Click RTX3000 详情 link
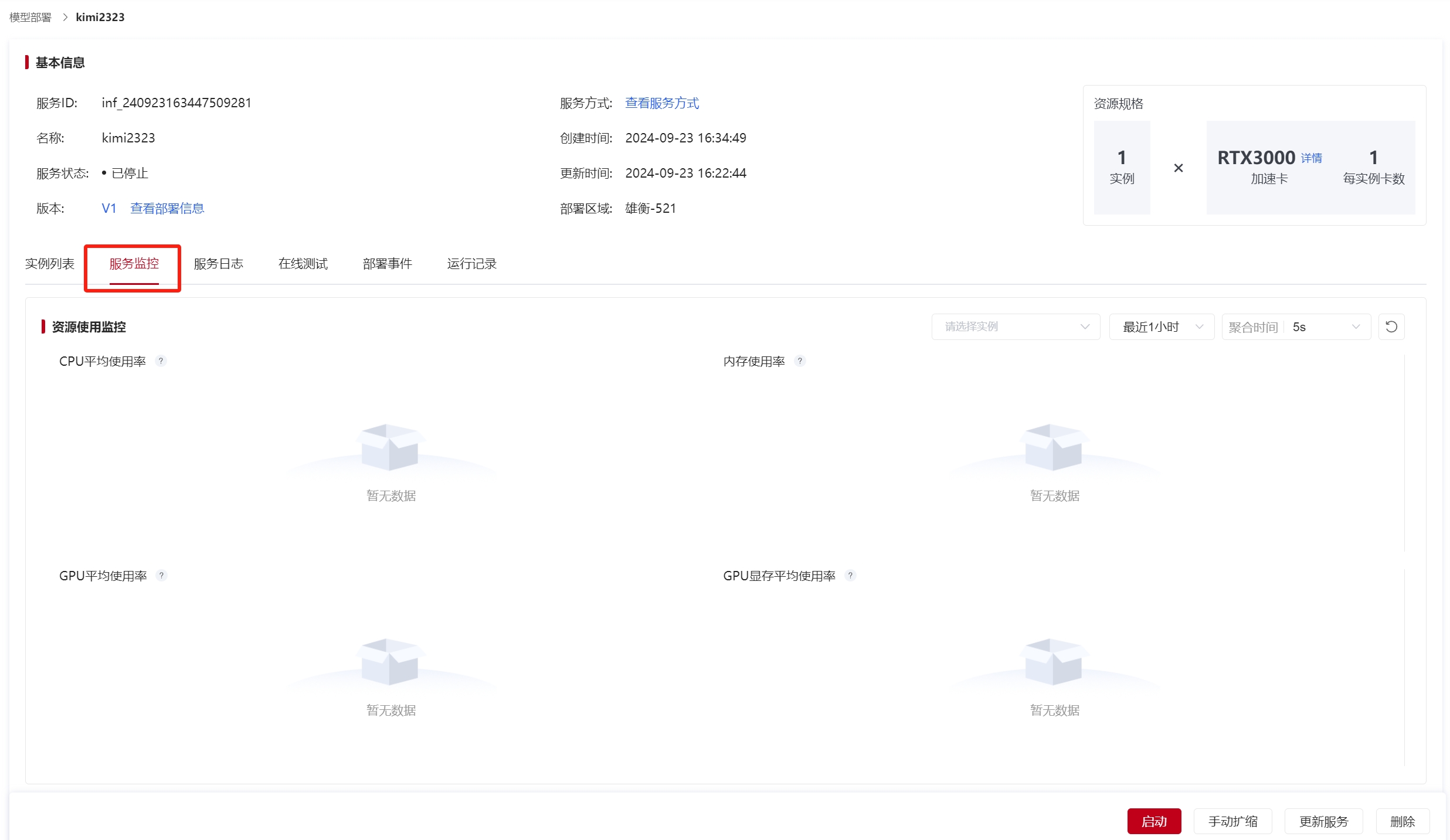 click(1311, 158)
